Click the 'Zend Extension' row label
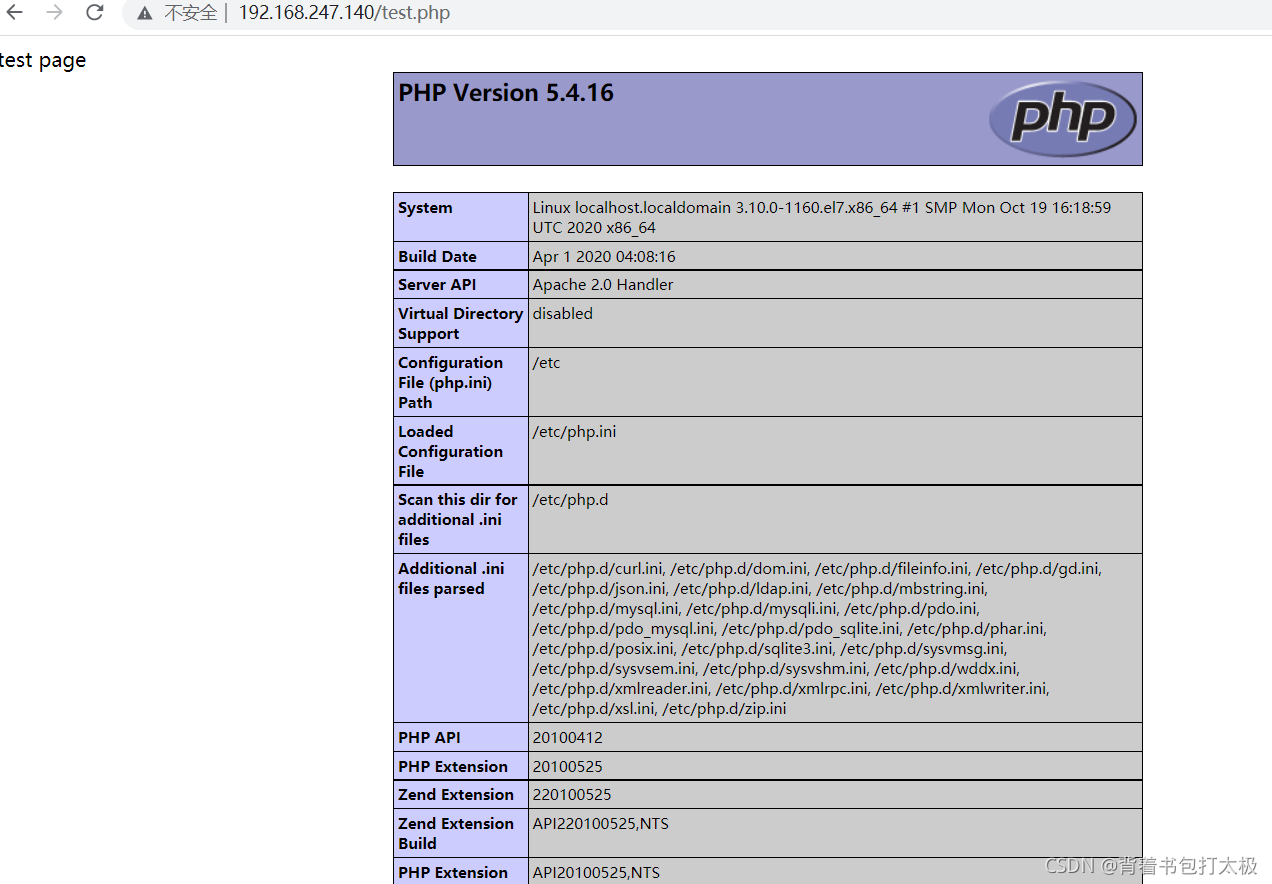 455,794
